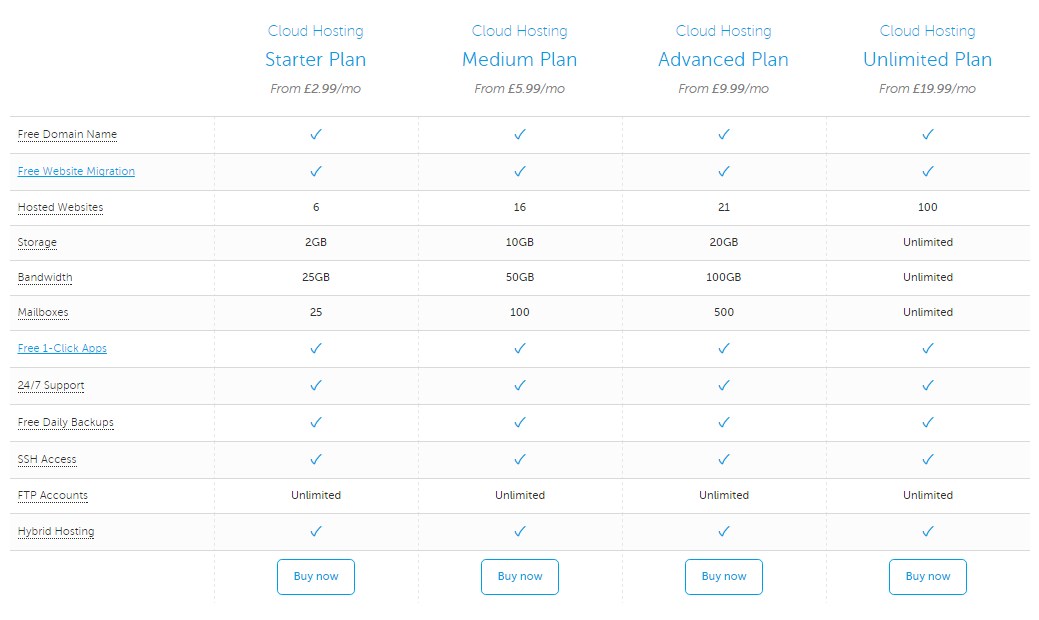1039x620 pixels.
Task: Click Medium Plan's 24/7 Support checkmark
Action: [520, 385]
